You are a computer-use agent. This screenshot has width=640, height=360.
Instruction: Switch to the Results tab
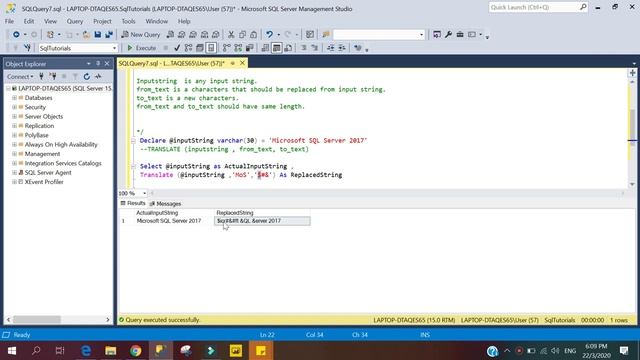(x=133, y=203)
